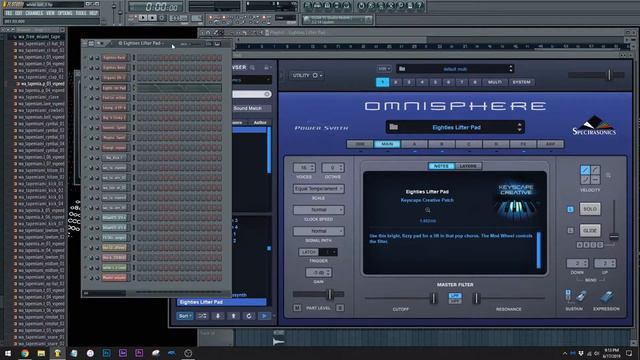Click the GLIDE button
640x360 pixels.
pyautogui.click(x=590, y=231)
